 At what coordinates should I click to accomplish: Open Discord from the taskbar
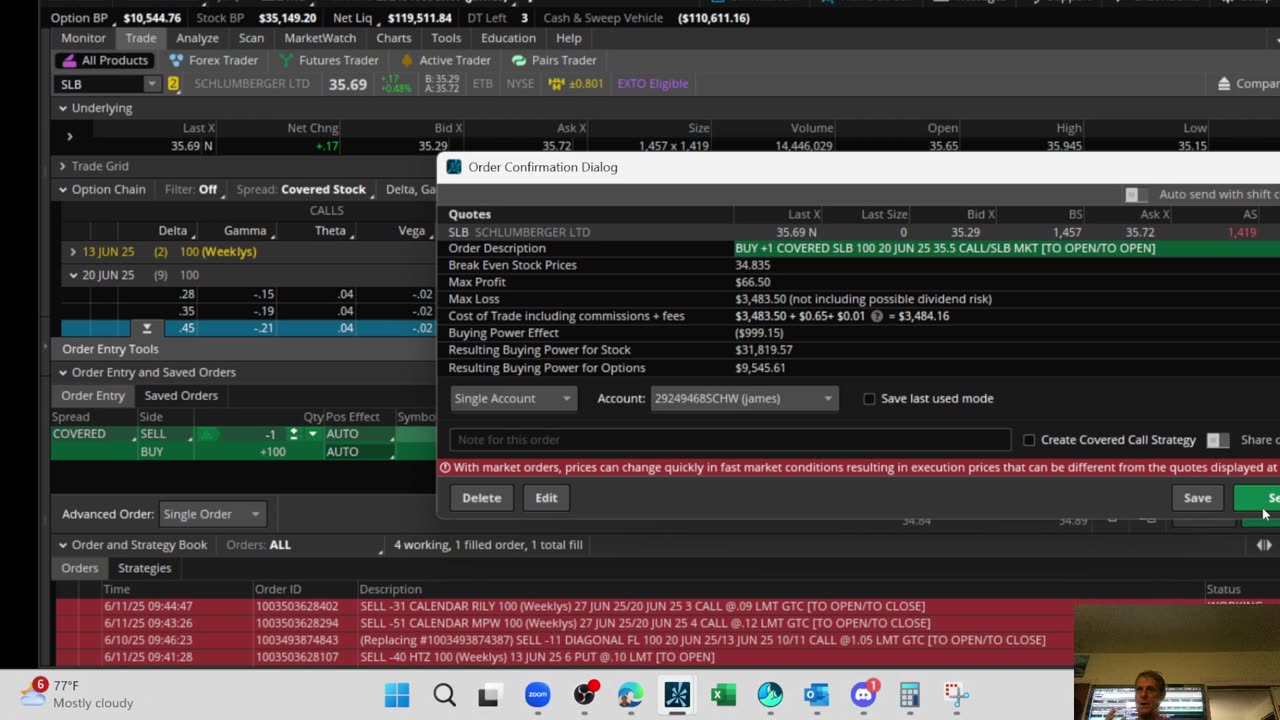pos(863,695)
